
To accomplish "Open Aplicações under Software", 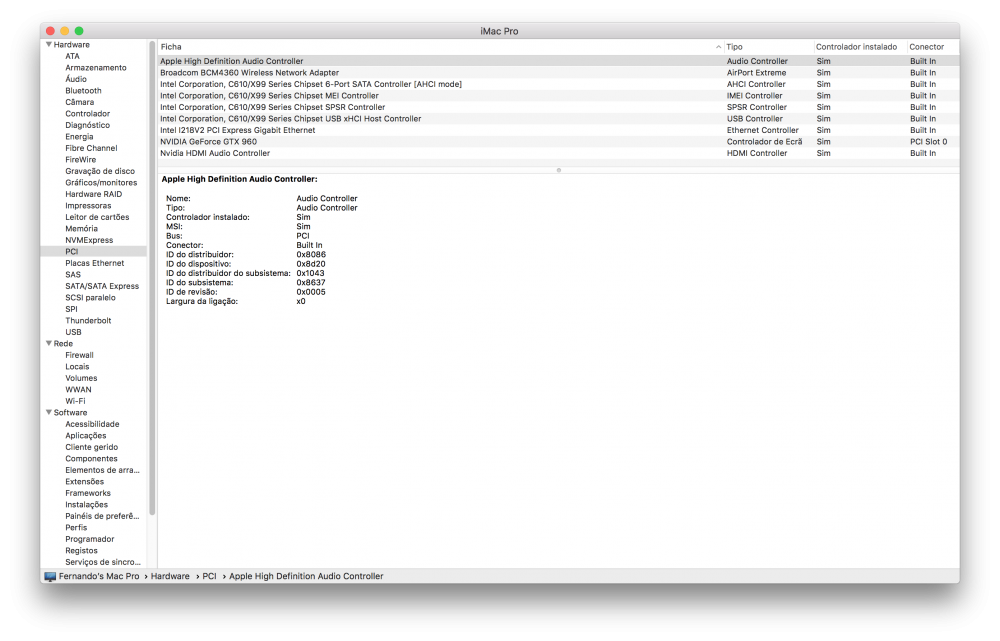I will pyautogui.click(x=85, y=436).
